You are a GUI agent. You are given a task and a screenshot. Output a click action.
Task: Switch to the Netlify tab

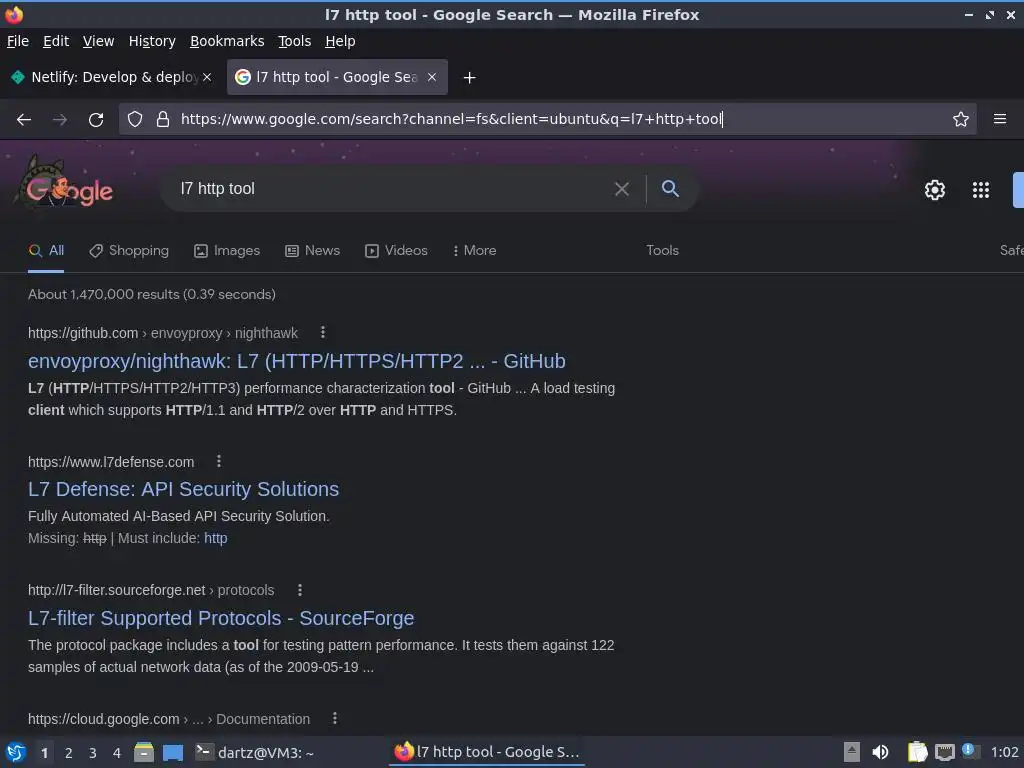tap(111, 77)
